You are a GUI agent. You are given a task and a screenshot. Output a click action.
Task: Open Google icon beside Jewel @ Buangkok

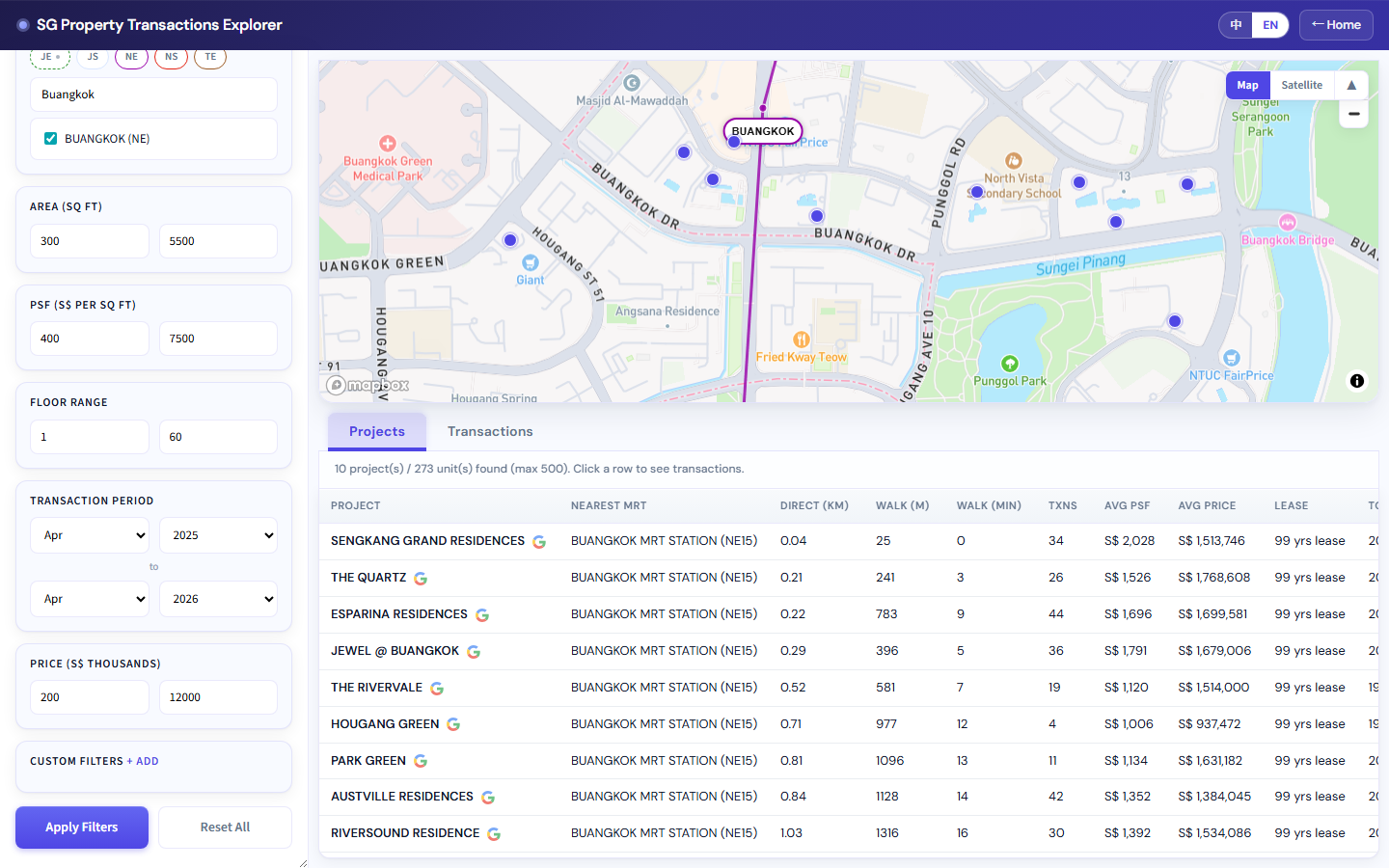[474, 652]
